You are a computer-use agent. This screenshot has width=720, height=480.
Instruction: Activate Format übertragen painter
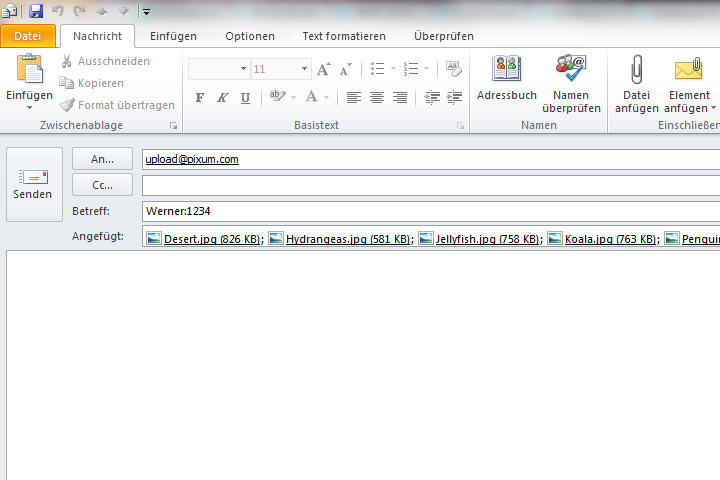click(x=118, y=105)
